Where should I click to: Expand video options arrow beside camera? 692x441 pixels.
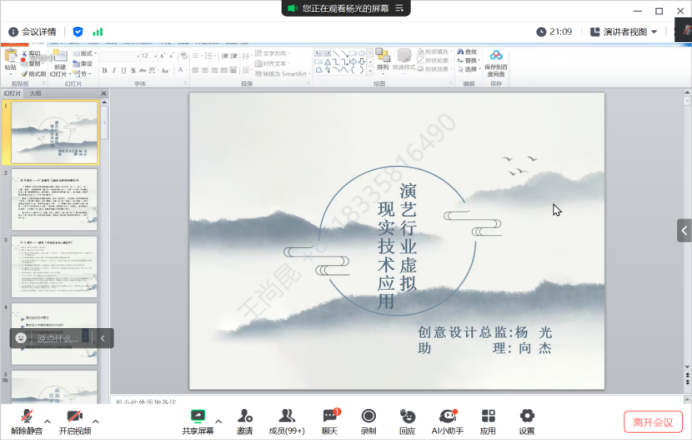coord(96,420)
